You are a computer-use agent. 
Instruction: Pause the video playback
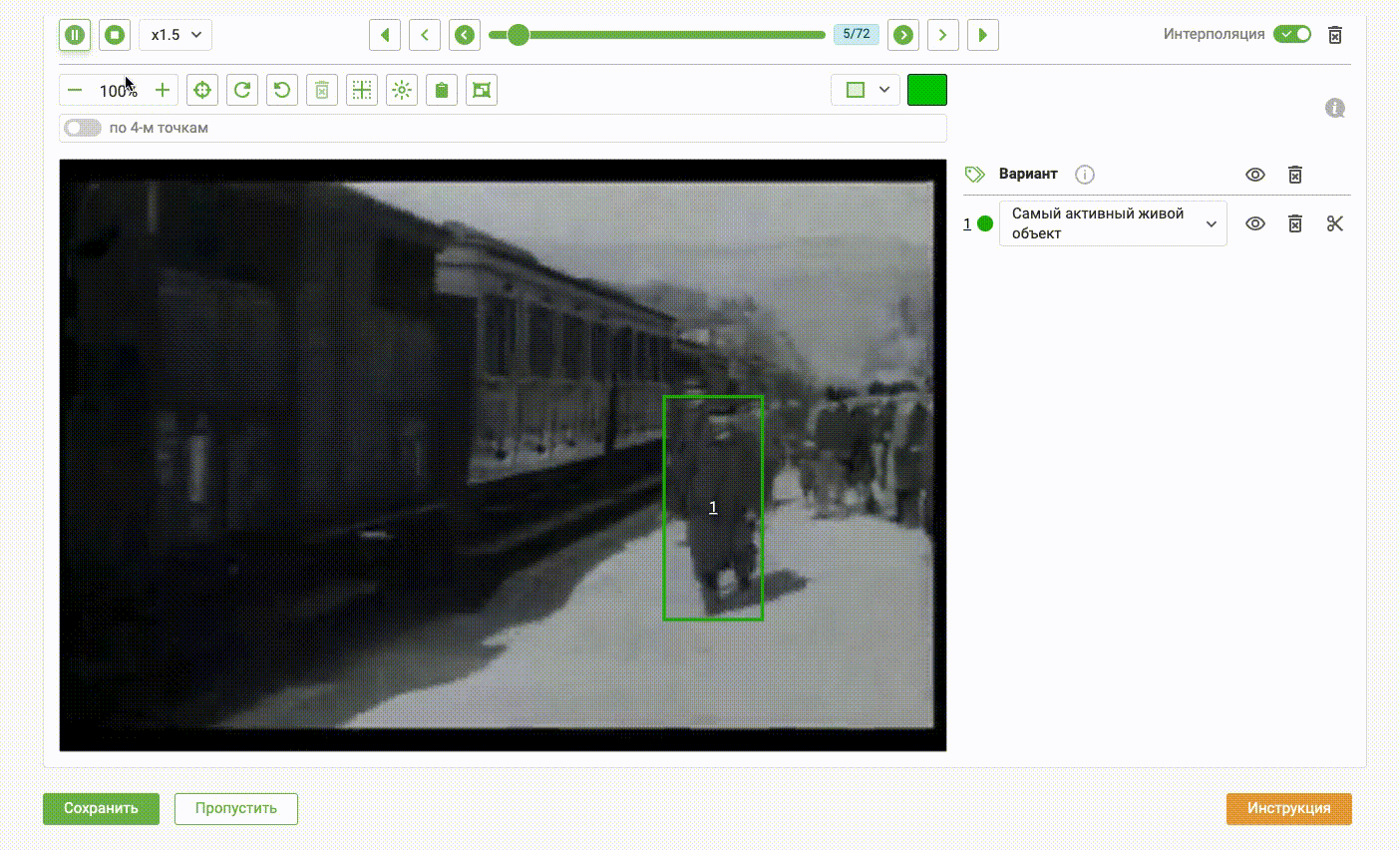pos(75,35)
